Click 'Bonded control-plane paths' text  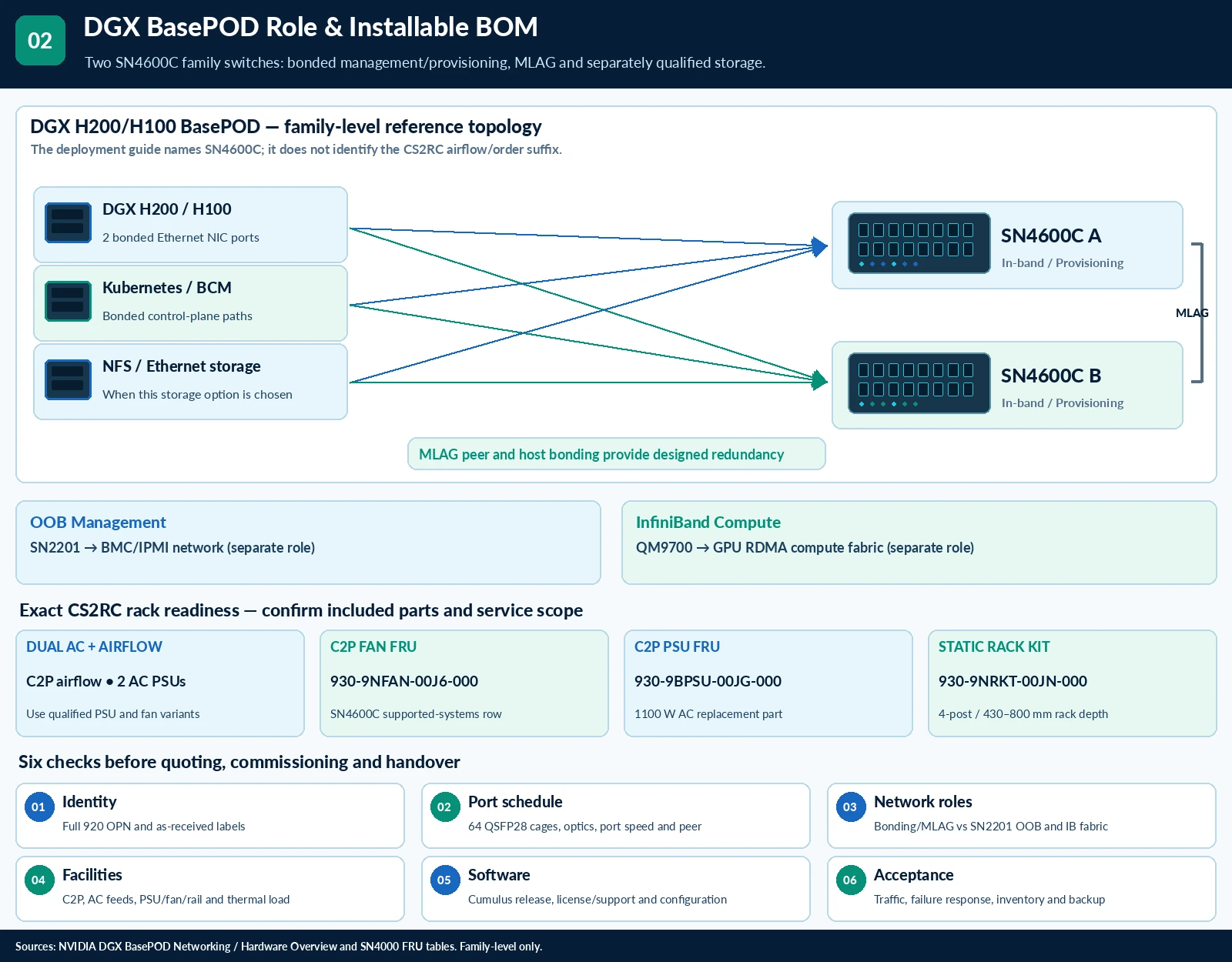(x=177, y=316)
